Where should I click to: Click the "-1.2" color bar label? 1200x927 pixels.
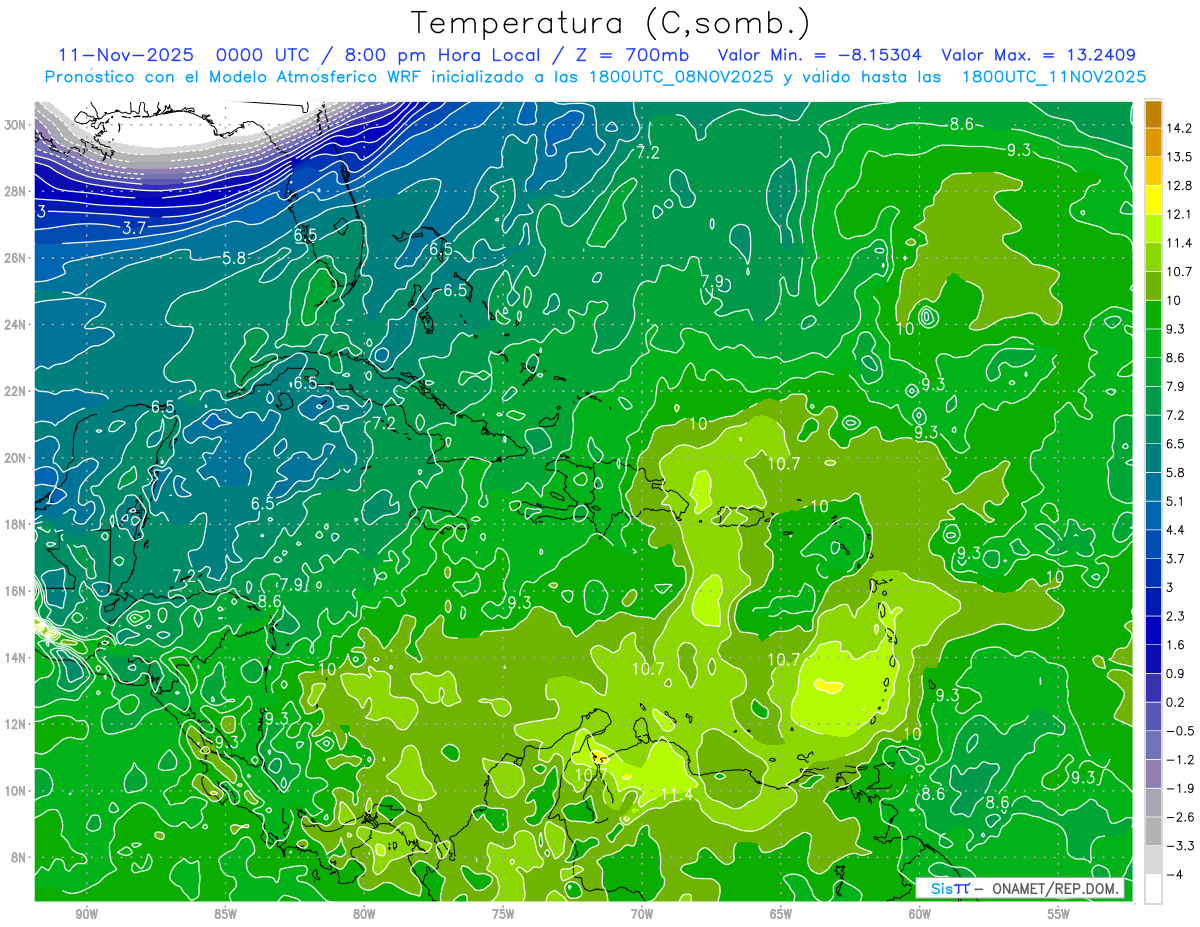[1178, 760]
